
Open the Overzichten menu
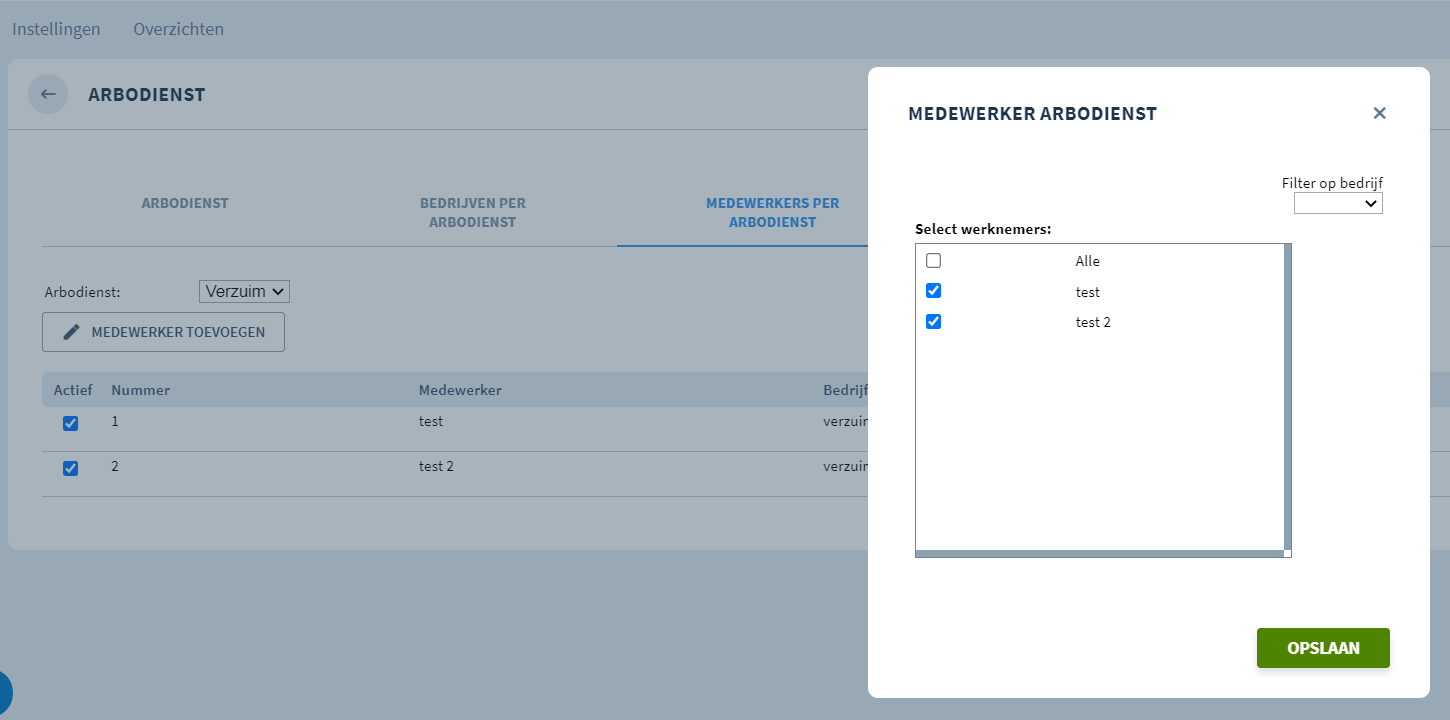(179, 29)
